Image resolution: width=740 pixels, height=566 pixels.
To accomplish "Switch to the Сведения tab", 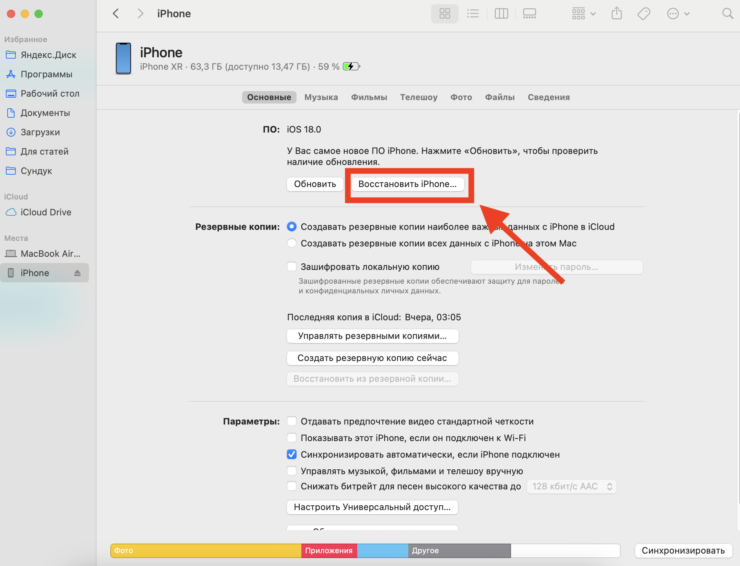I will coord(548,97).
